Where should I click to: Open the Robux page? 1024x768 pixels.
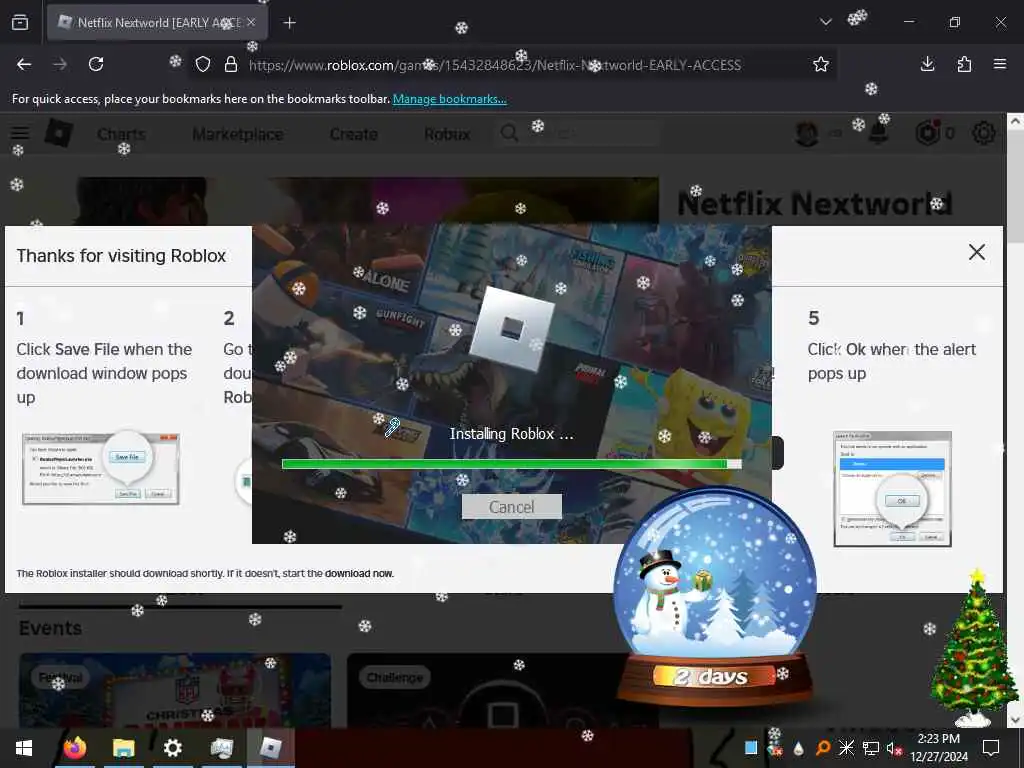click(447, 134)
